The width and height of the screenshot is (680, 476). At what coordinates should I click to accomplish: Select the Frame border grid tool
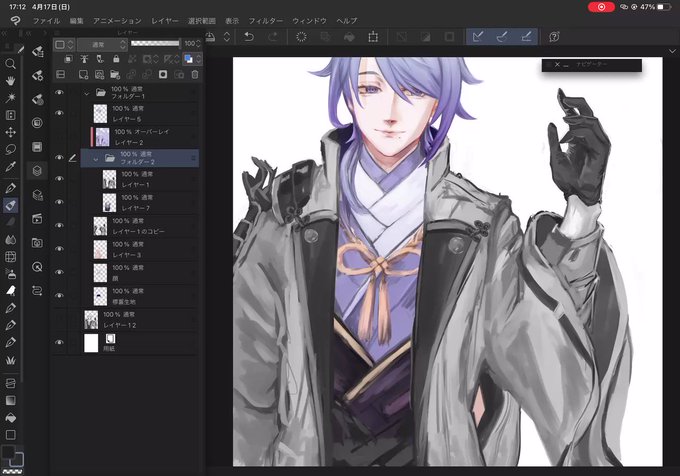coord(10,257)
